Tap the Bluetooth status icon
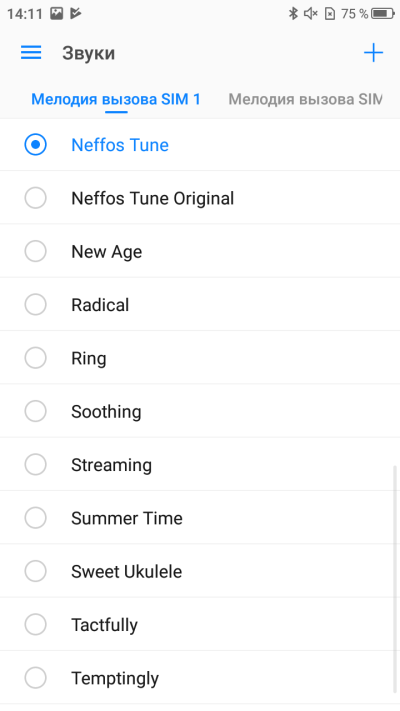This screenshot has height=711, width=400. pyautogui.click(x=293, y=14)
